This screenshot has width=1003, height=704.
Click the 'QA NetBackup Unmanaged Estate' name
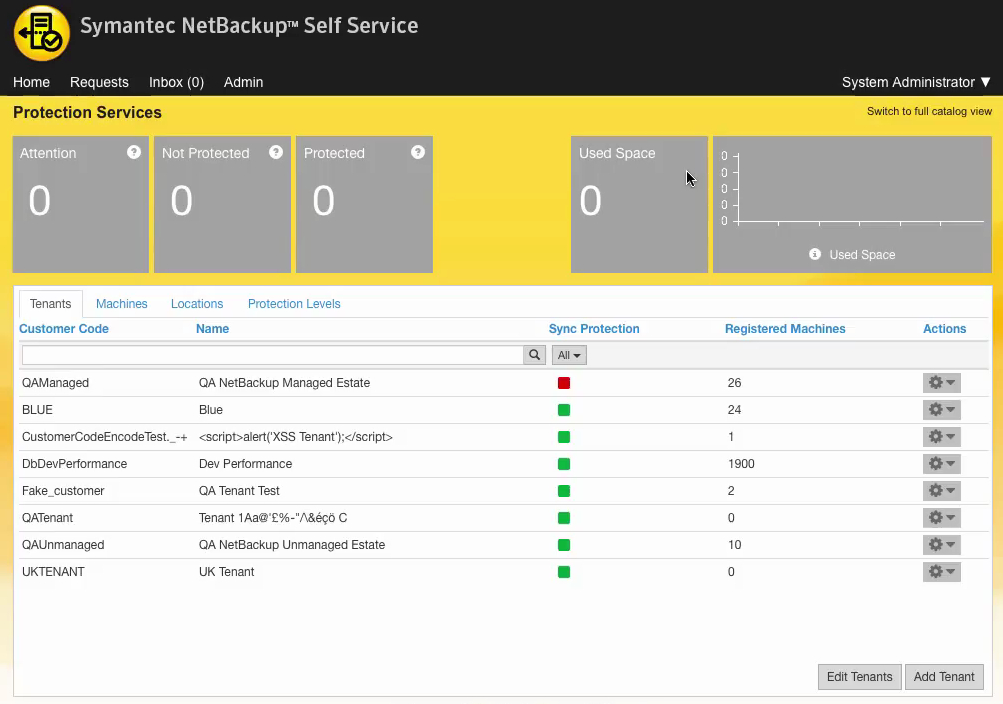coord(292,545)
